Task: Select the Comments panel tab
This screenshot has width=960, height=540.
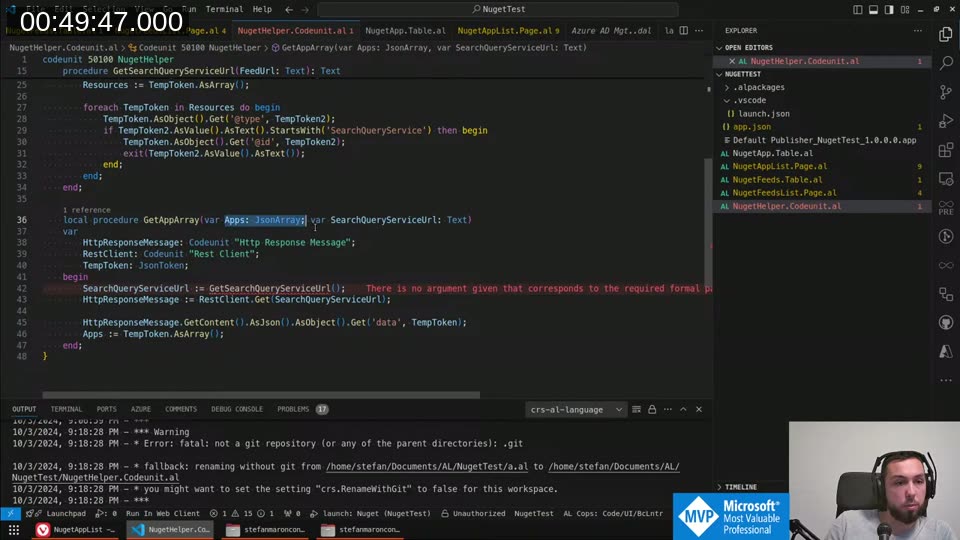Action: tap(181, 410)
